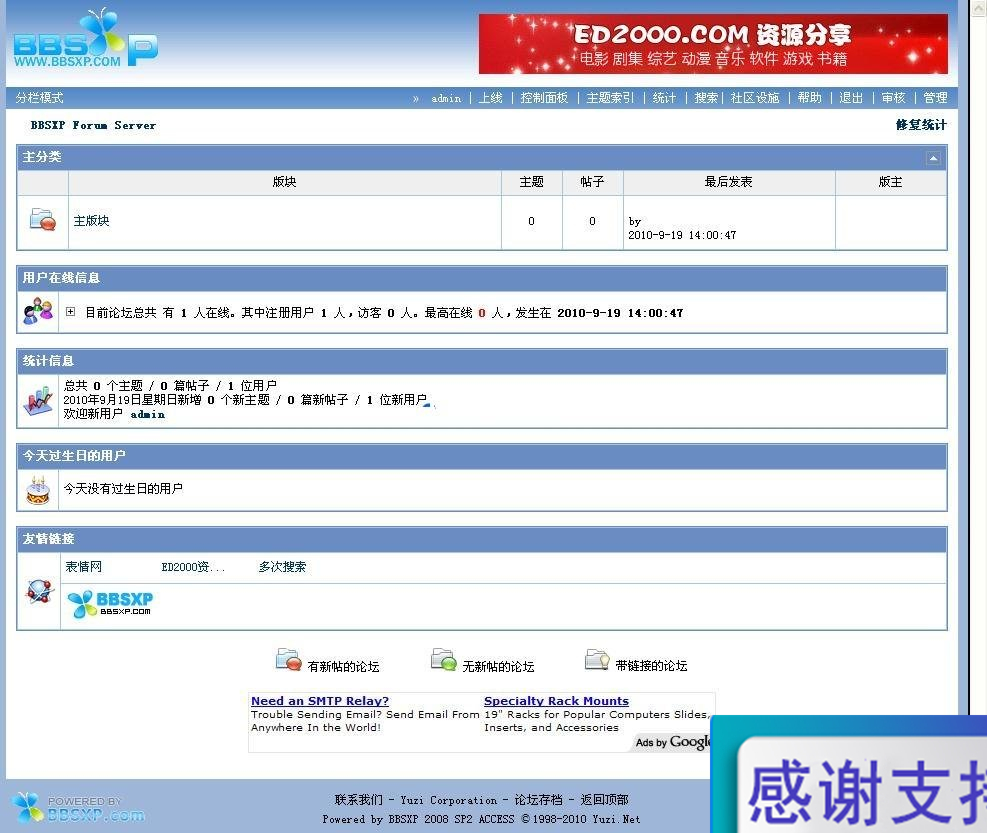The height and width of the screenshot is (833, 987).
Task: Open the ED2000资... friendly link
Action: click(193, 567)
